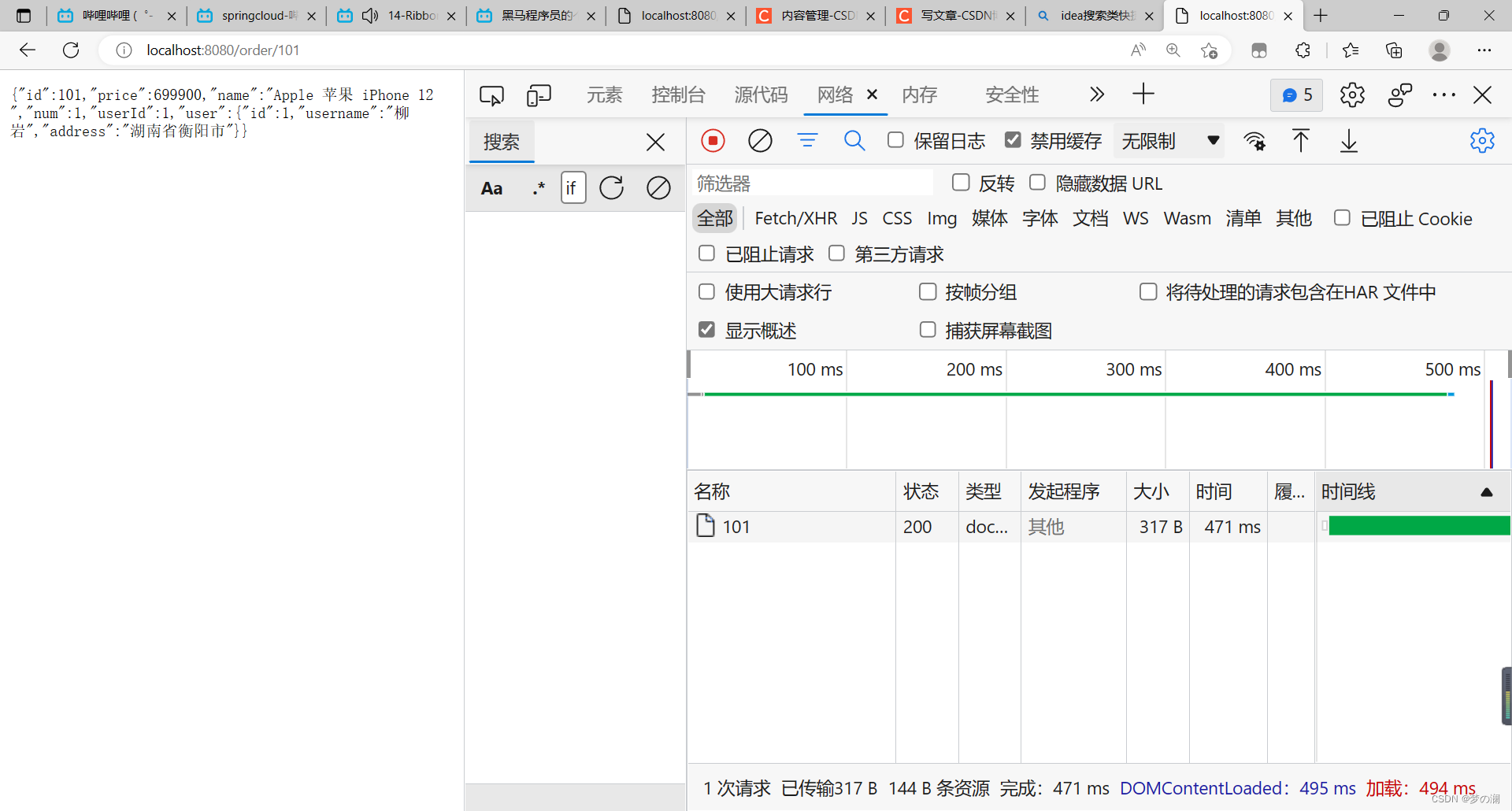
Task: Refresh the browser page
Action: 71,50
